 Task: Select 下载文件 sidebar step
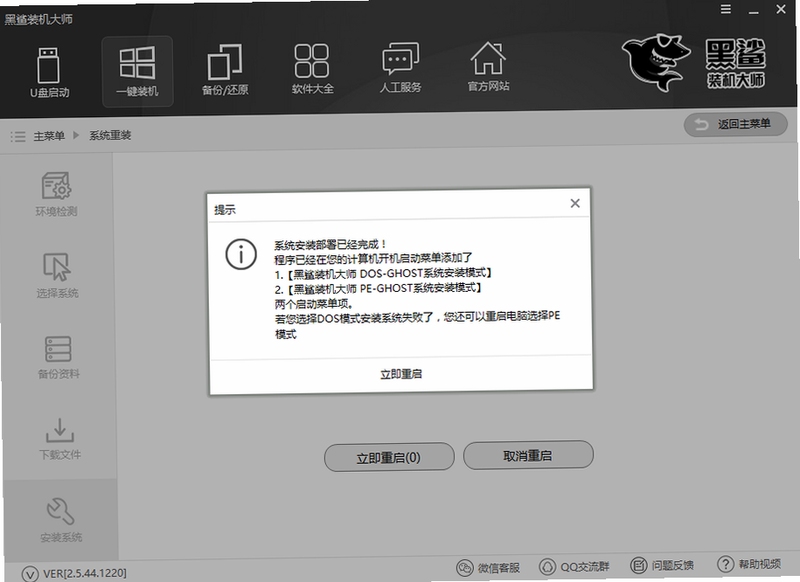click(x=60, y=439)
